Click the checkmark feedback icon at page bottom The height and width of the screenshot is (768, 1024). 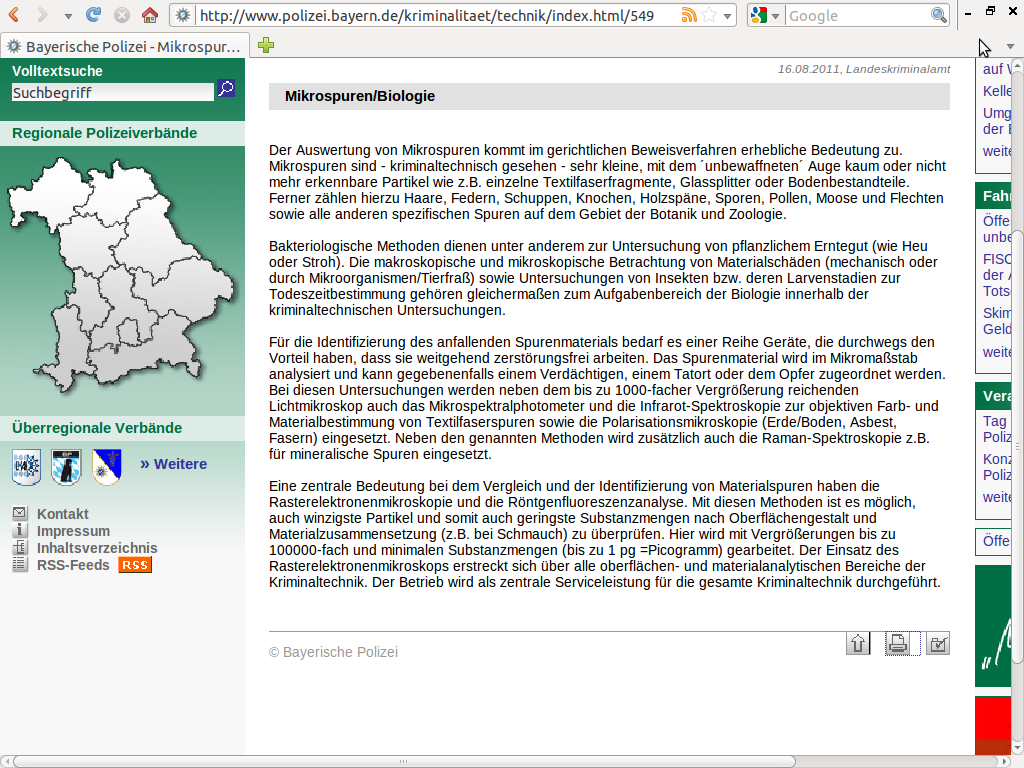[x=938, y=643]
